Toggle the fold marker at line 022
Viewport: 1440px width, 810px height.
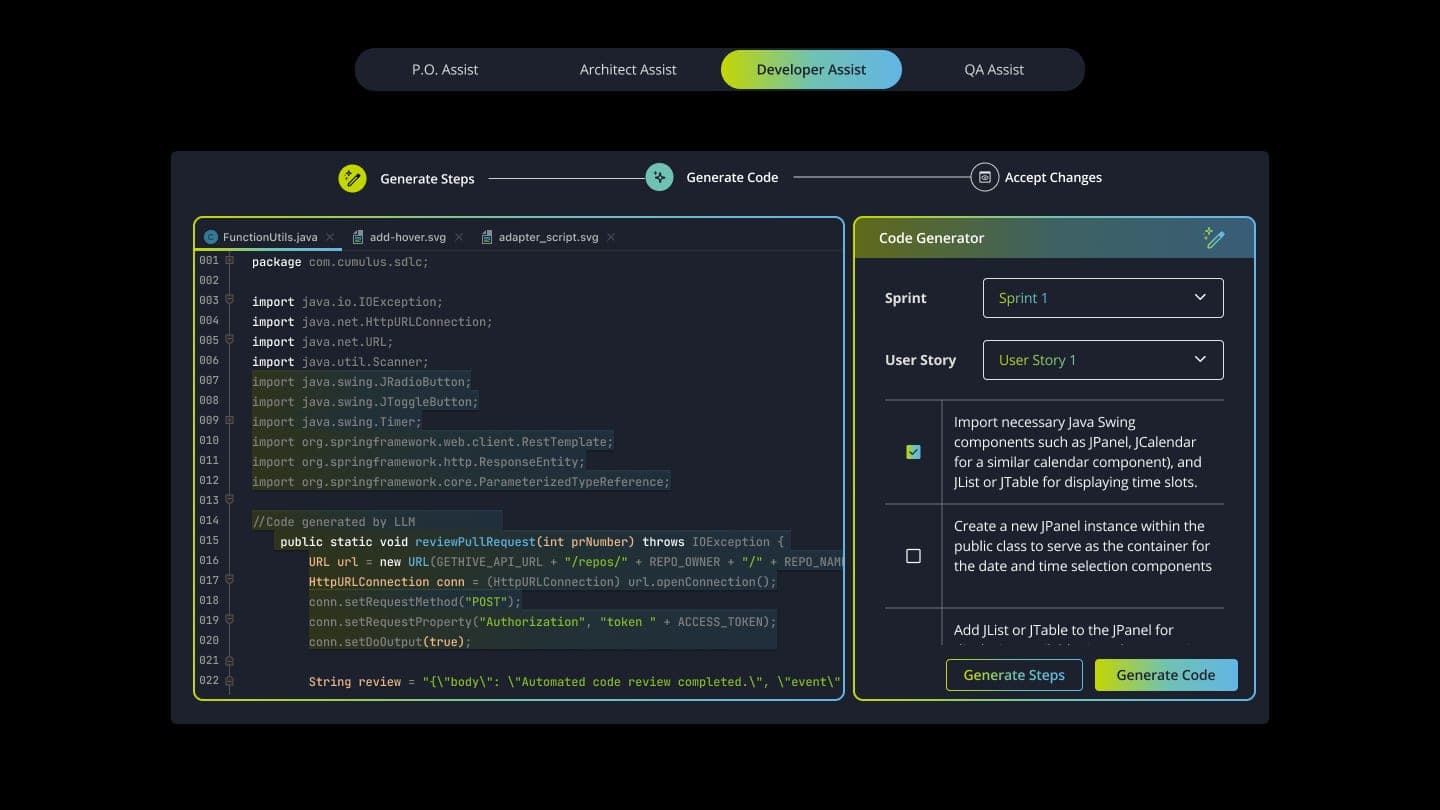(229, 679)
